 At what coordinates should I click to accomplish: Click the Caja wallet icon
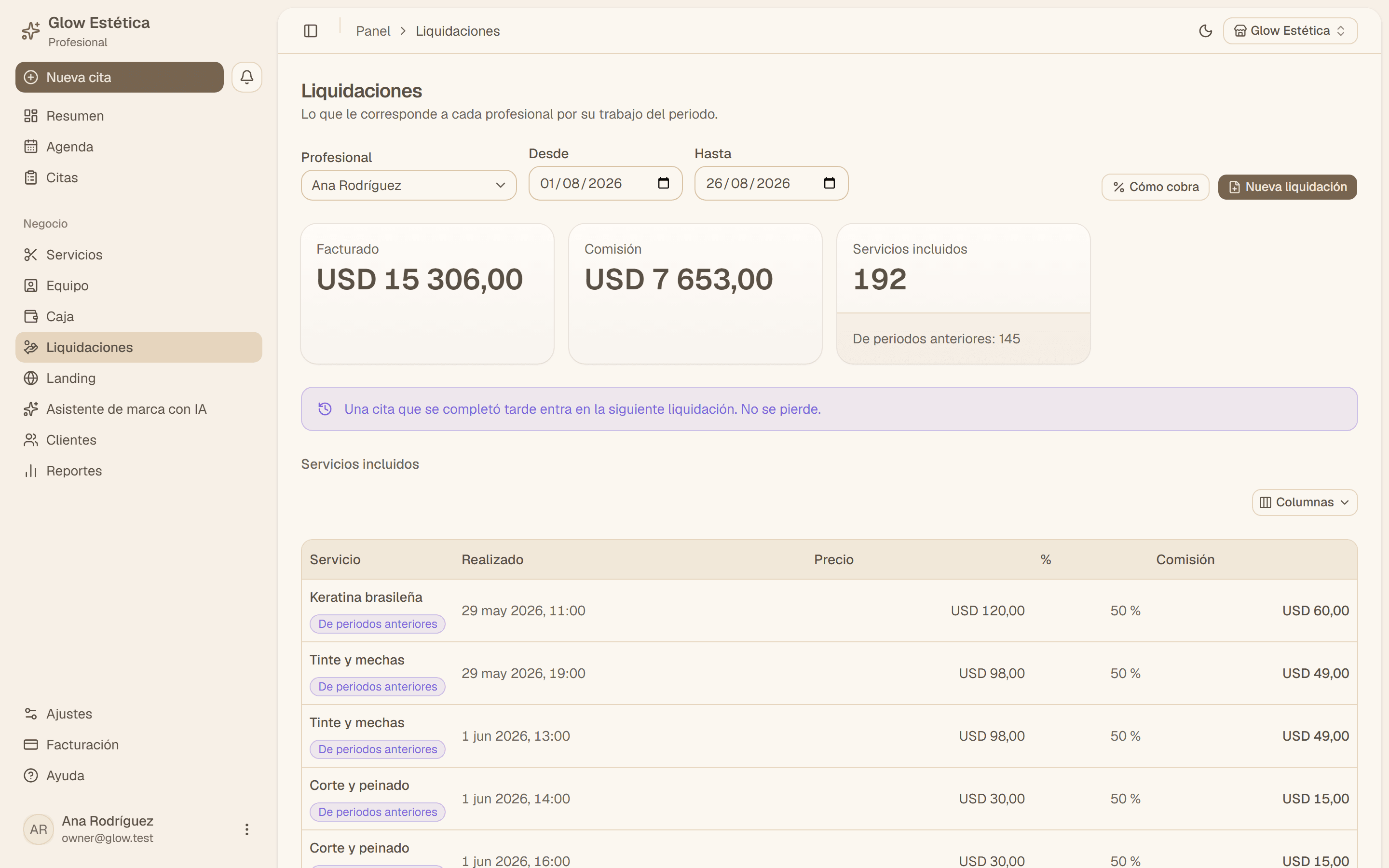[31, 316]
